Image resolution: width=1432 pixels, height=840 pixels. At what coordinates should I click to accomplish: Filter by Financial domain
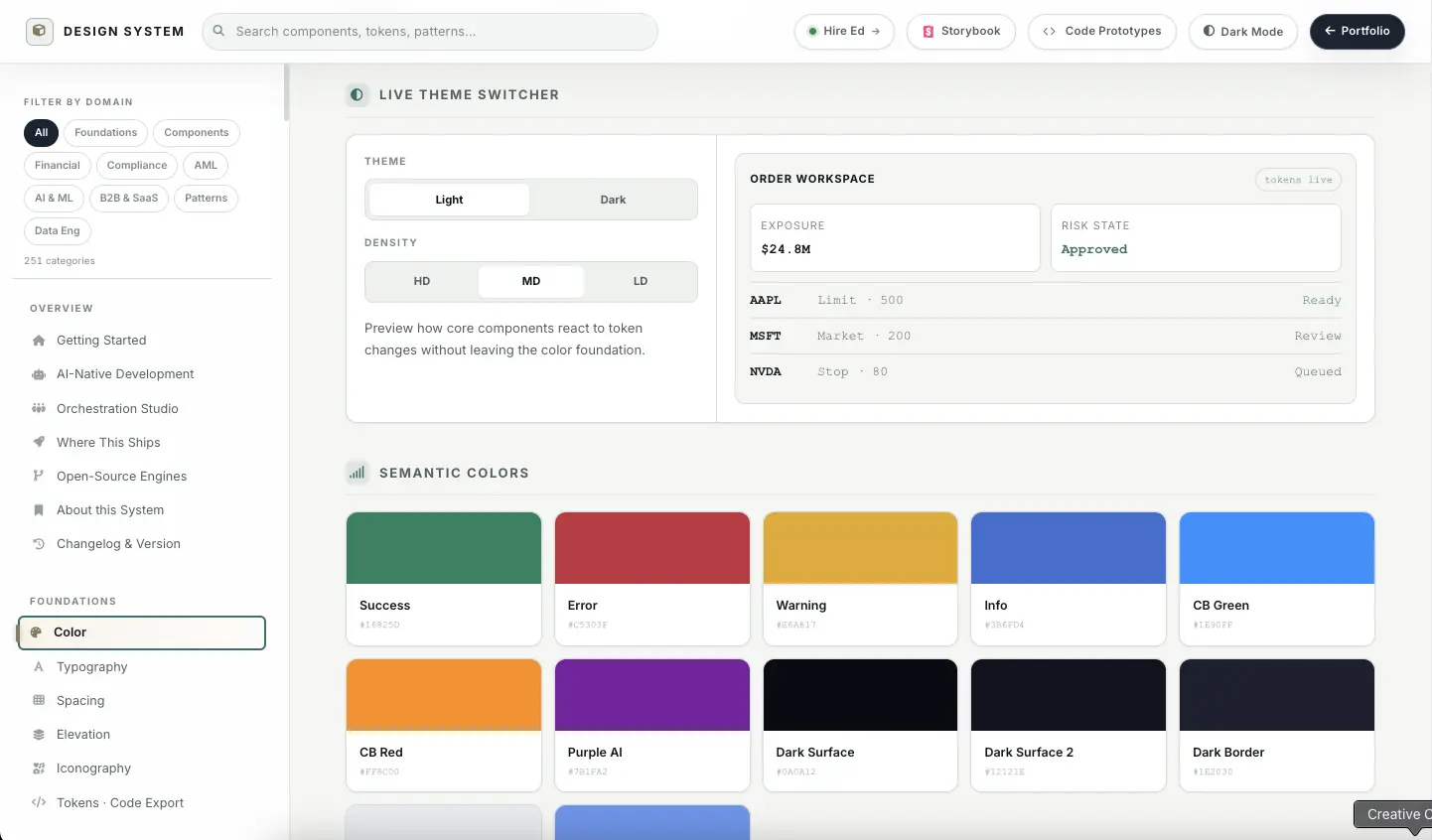click(58, 165)
